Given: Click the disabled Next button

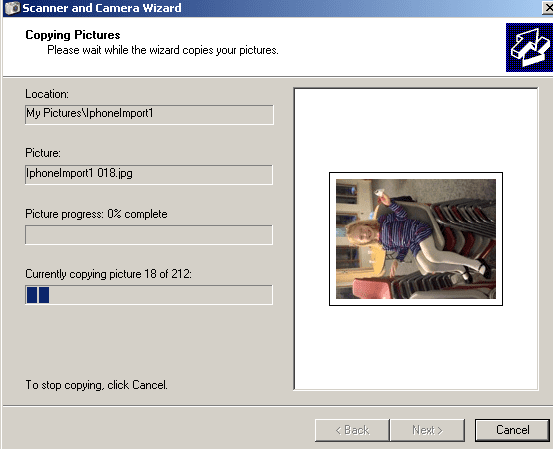Looking at the screenshot, I should 427,430.
